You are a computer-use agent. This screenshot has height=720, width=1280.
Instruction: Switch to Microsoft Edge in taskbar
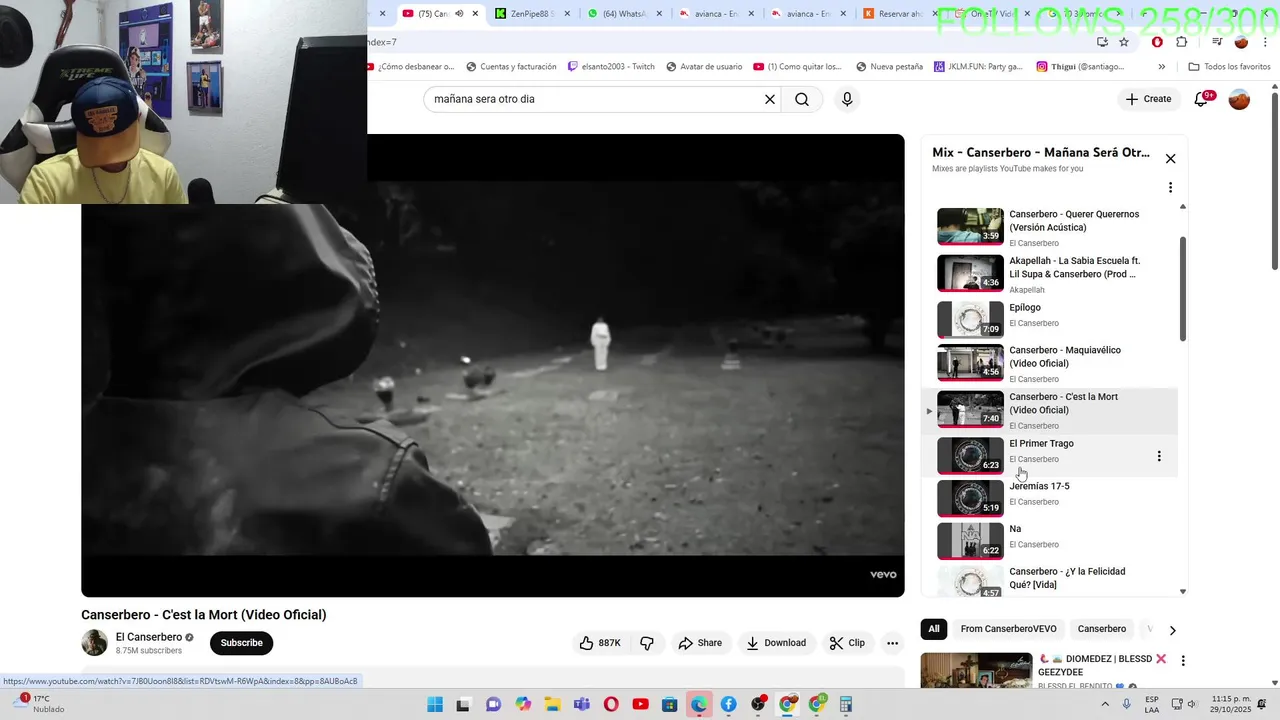tap(699, 705)
